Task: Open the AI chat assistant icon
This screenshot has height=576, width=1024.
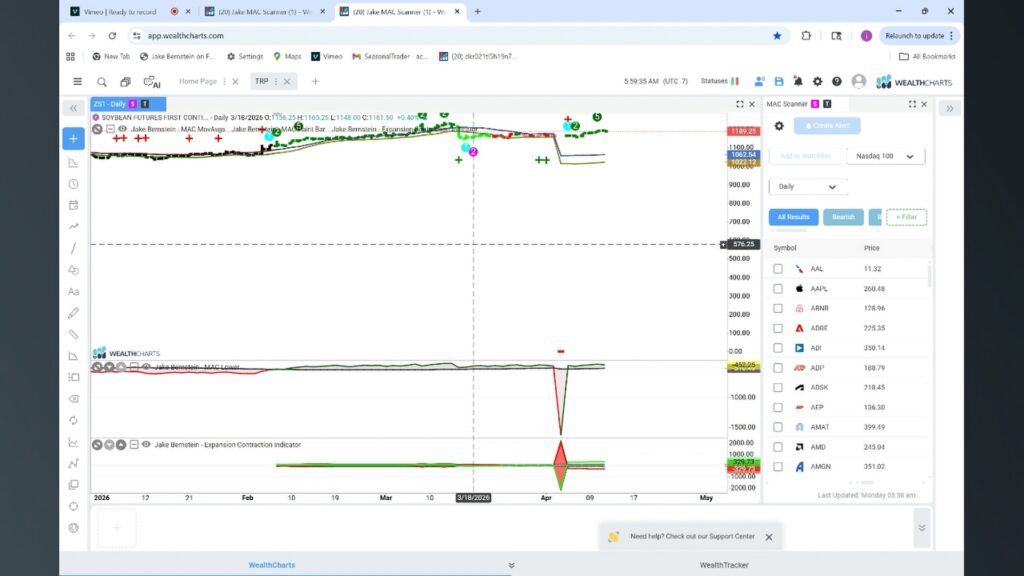Action: (x=151, y=82)
